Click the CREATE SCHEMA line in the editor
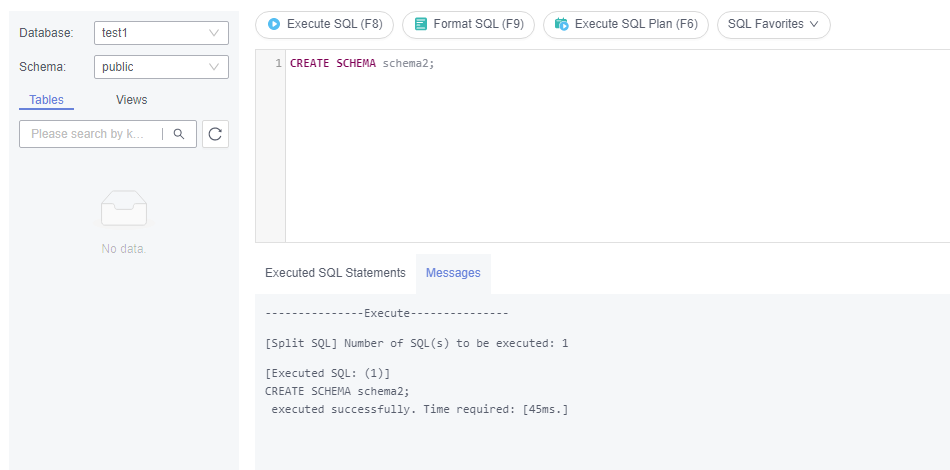 (x=362, y=63)
